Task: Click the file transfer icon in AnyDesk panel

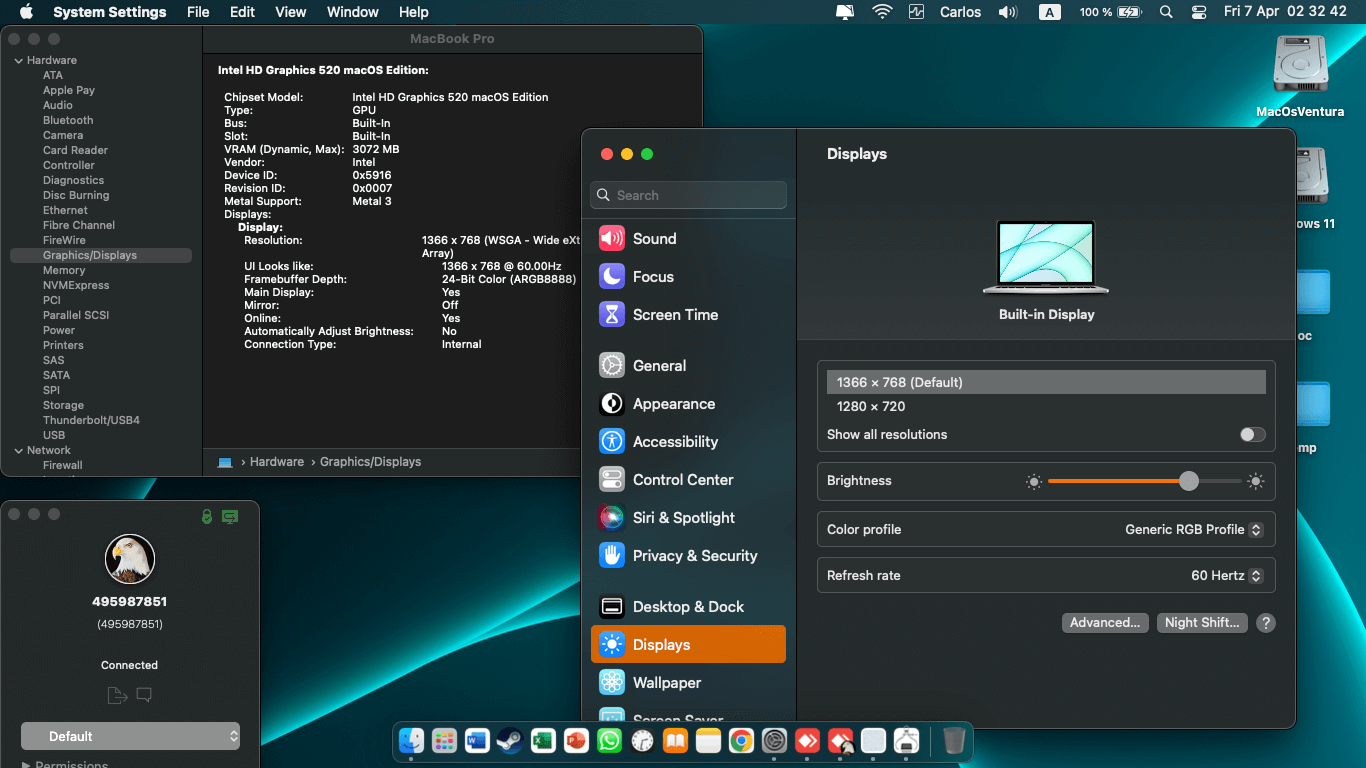Action: pyautogui.click(x=117, y=695)
